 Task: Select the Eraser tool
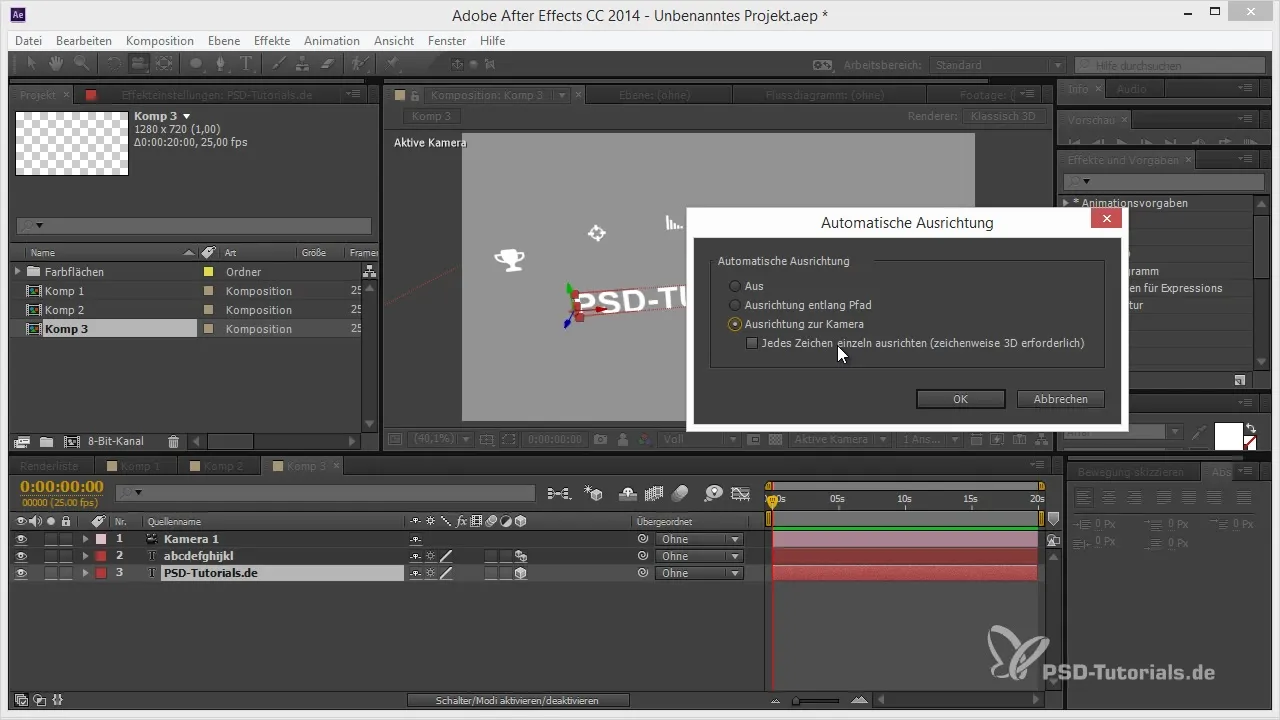pyautogui.click(x=328, y=64)
